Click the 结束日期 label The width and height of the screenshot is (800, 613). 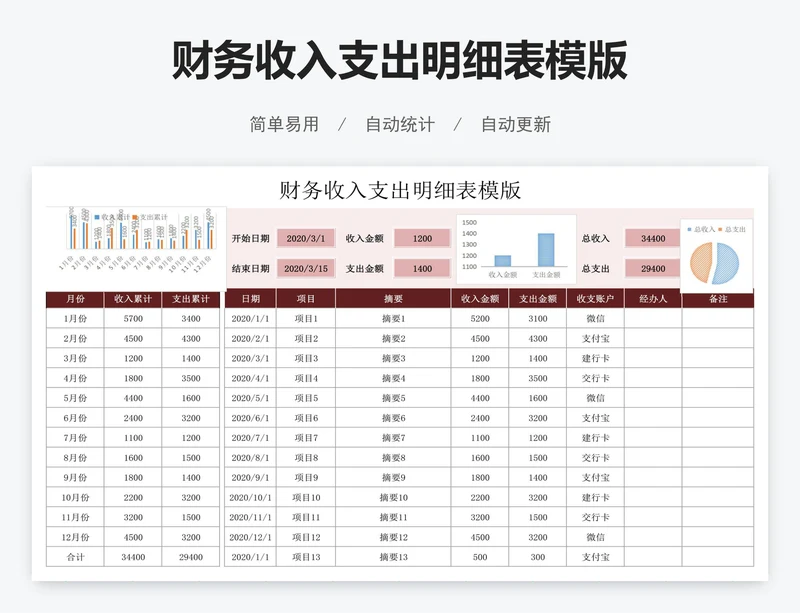coord(251,268)
